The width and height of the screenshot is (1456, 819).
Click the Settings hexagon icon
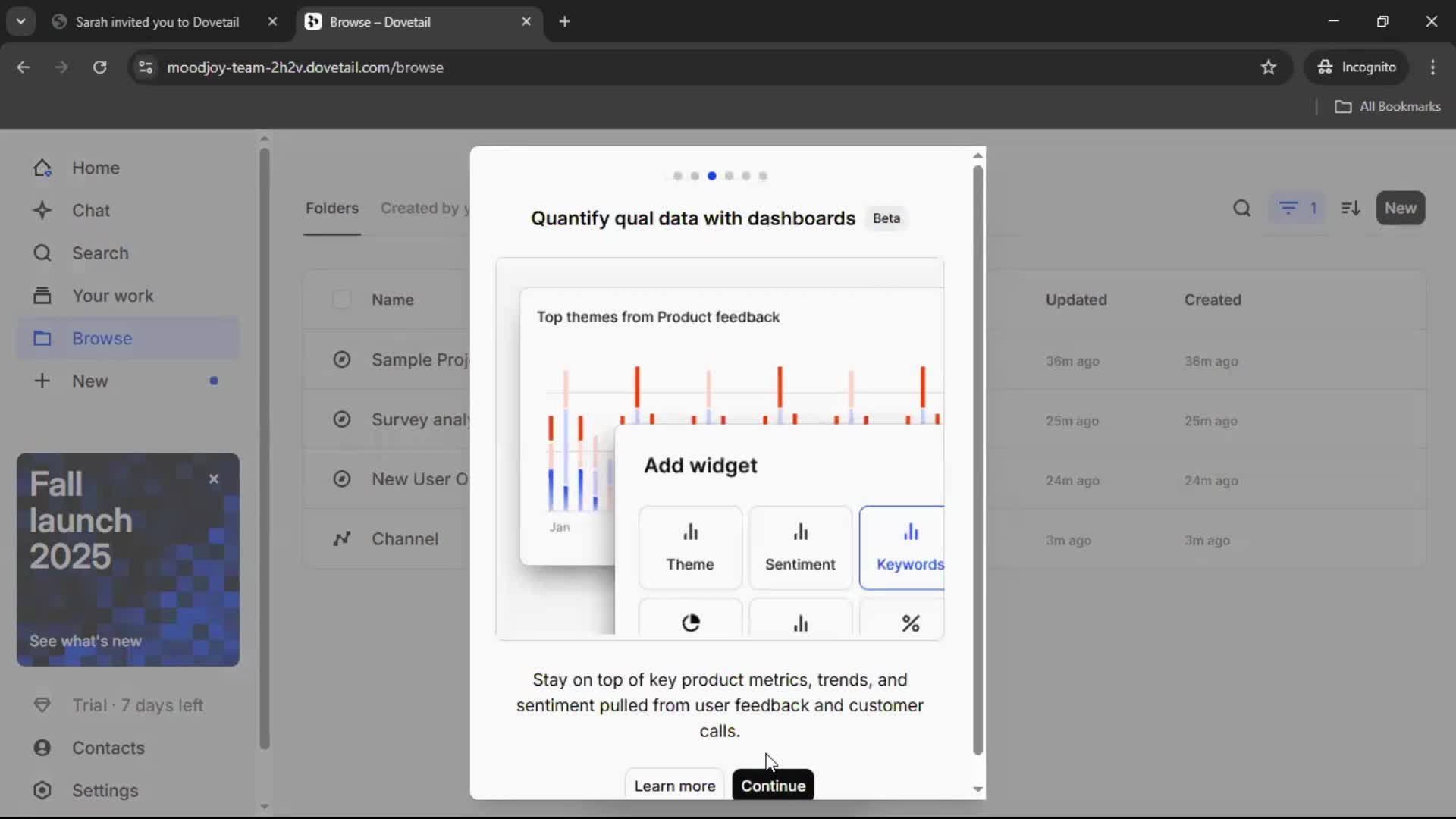pos(42,790)
